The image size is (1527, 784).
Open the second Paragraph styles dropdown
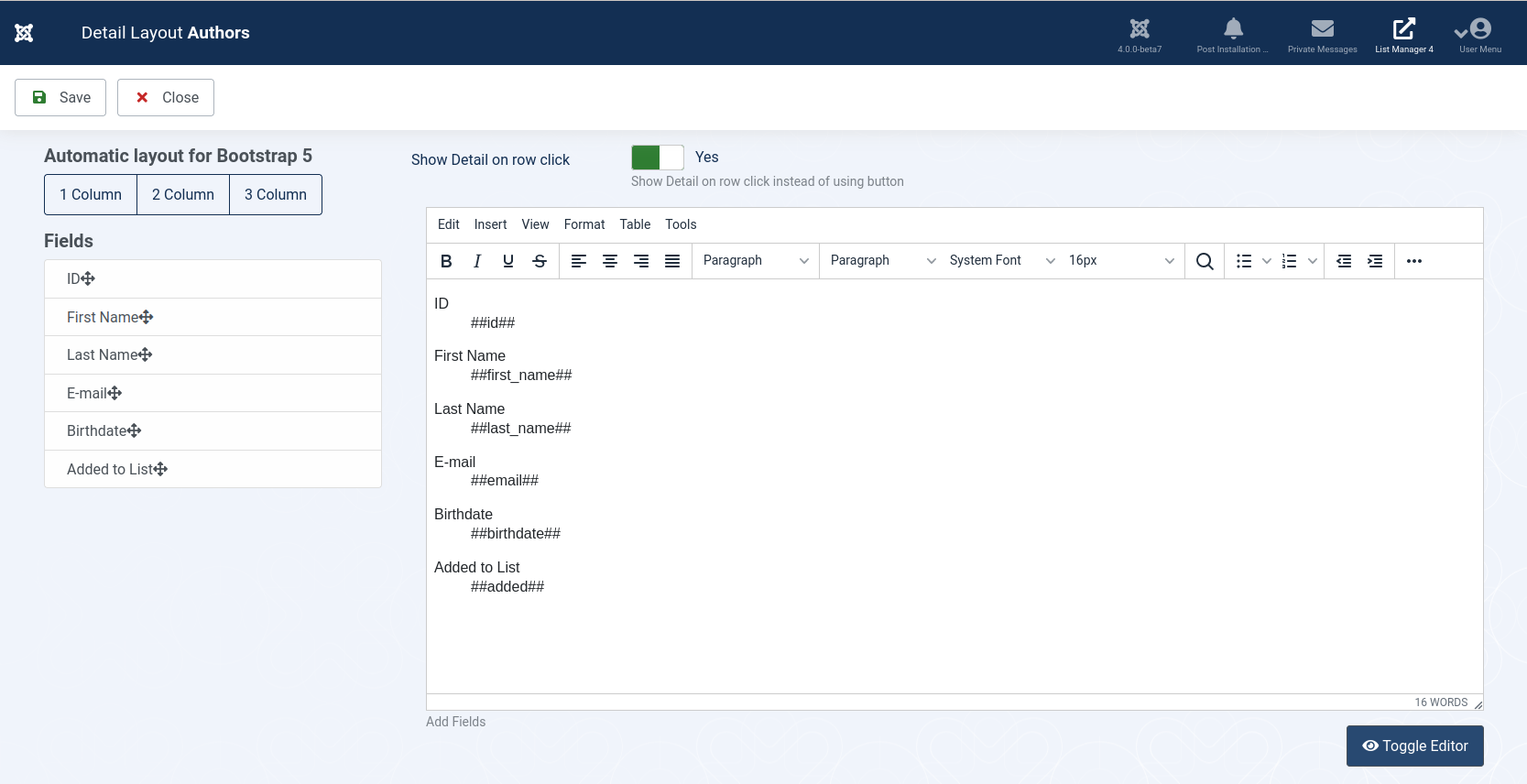point(883,261)
